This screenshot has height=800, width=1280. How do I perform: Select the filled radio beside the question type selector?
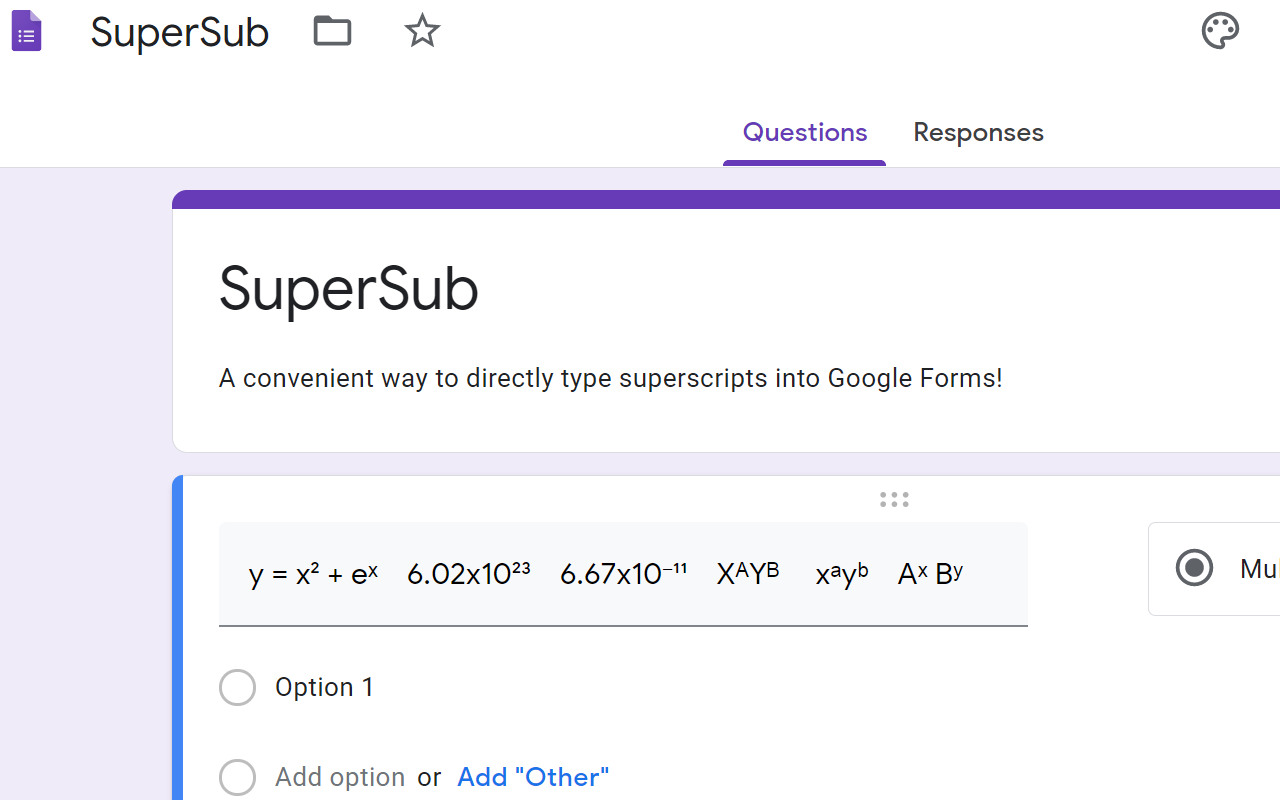pyautogui.click(x=1194, y=567)
